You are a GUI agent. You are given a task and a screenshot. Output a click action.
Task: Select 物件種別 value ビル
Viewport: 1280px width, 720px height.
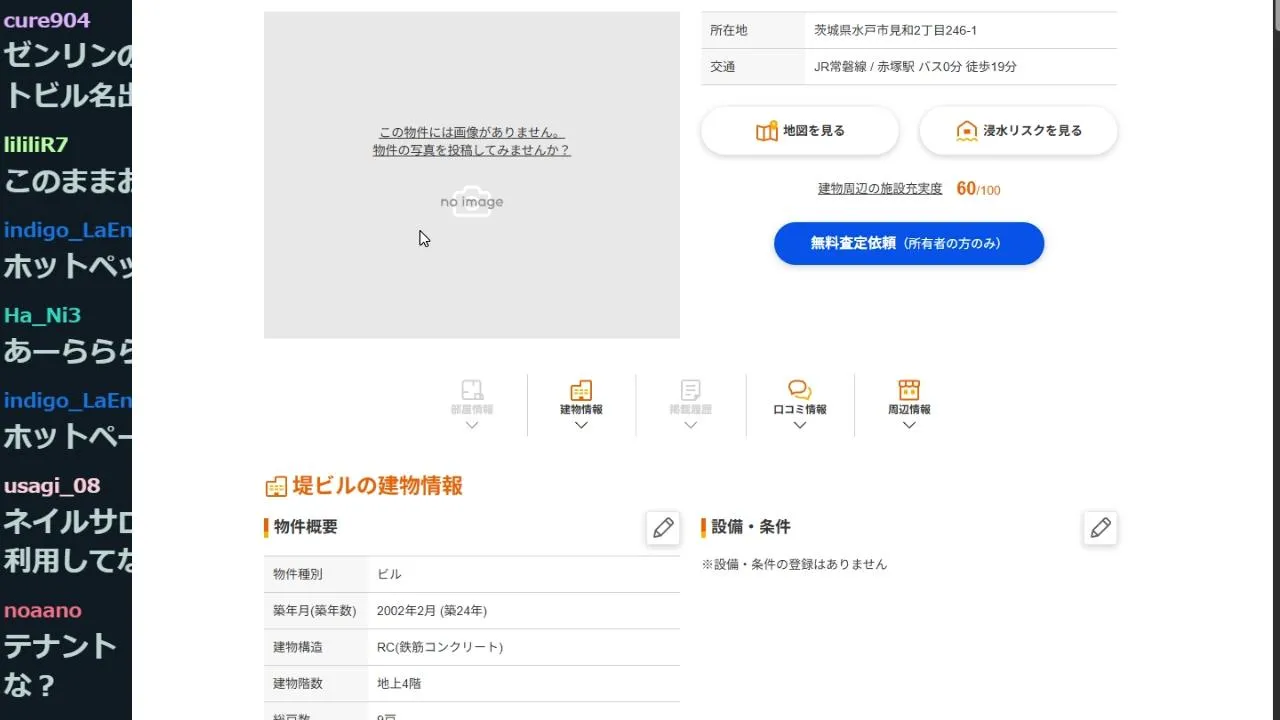pos(389,575)
